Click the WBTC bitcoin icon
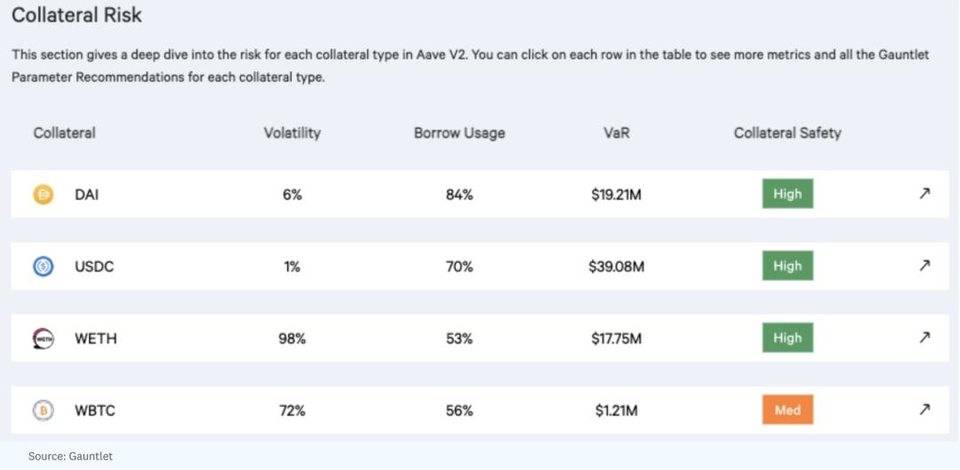The image size is (960, 470). [43, 410]
